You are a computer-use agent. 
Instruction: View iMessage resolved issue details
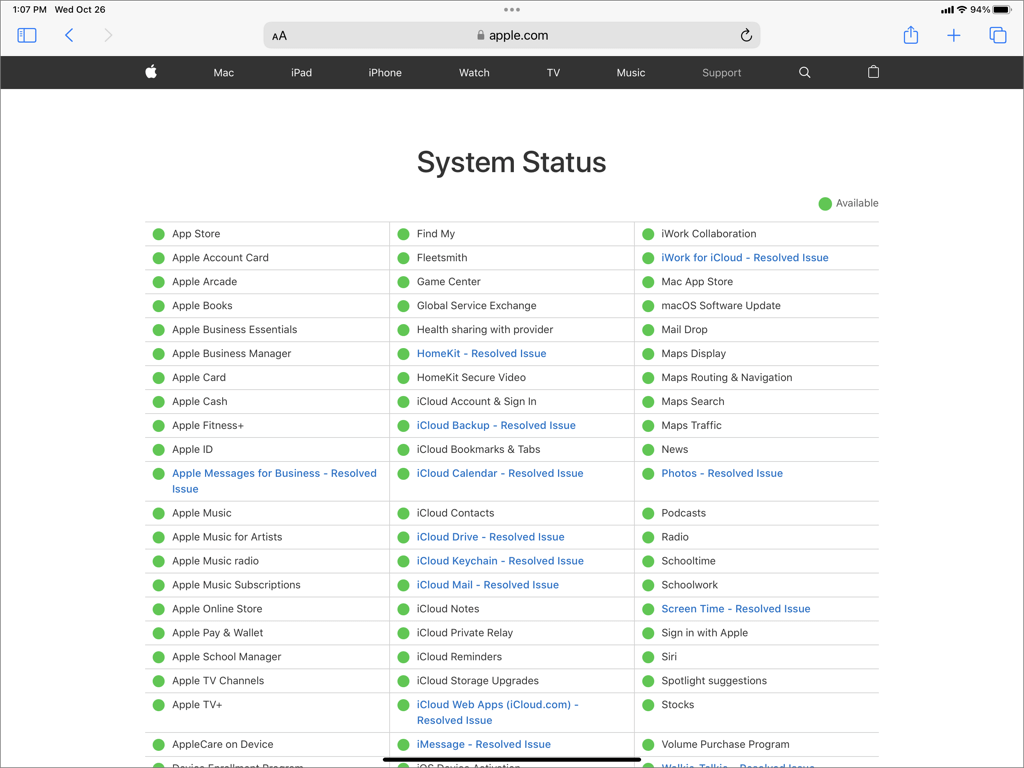coord(483,744)
